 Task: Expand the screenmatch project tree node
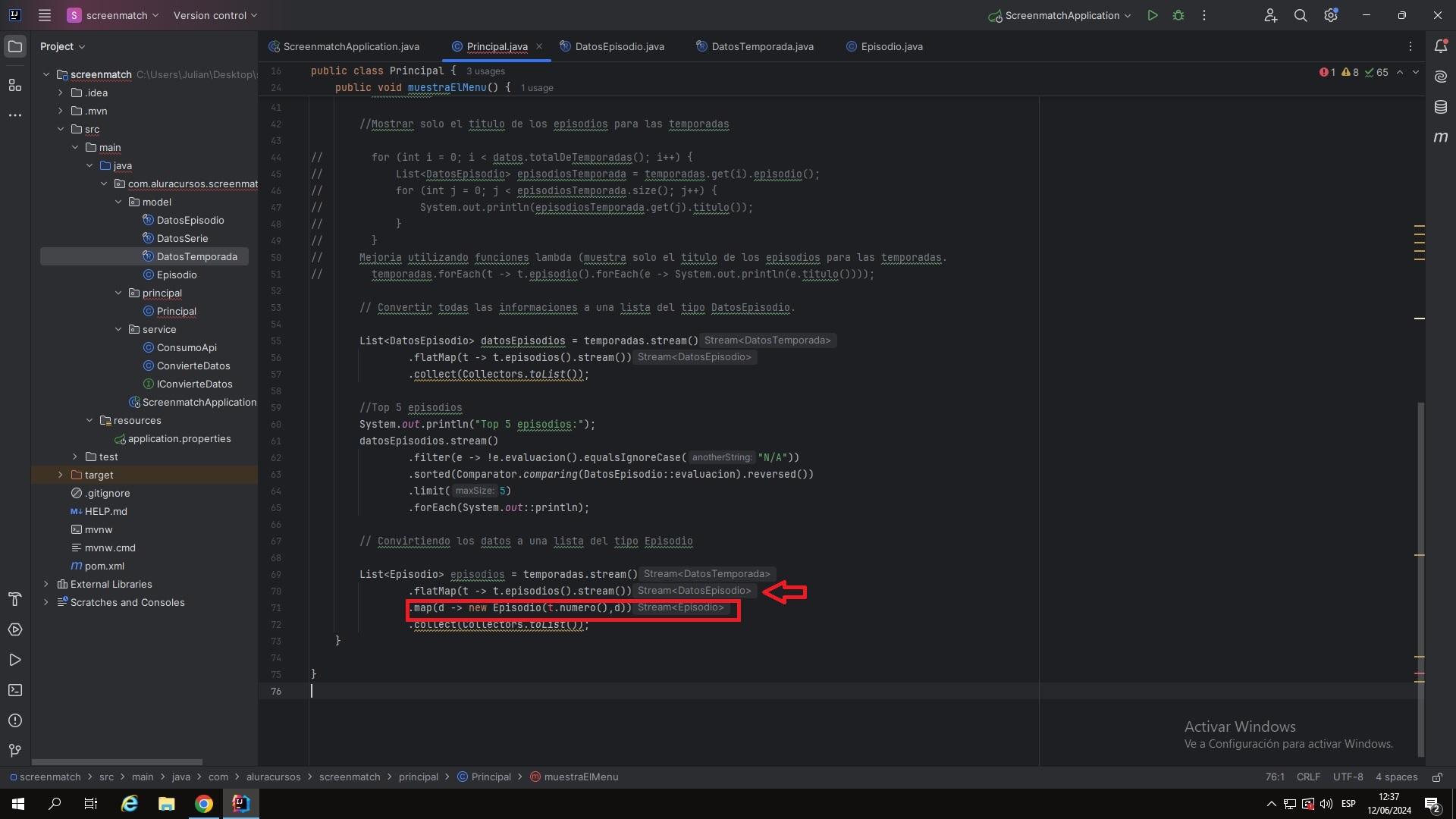45,74
